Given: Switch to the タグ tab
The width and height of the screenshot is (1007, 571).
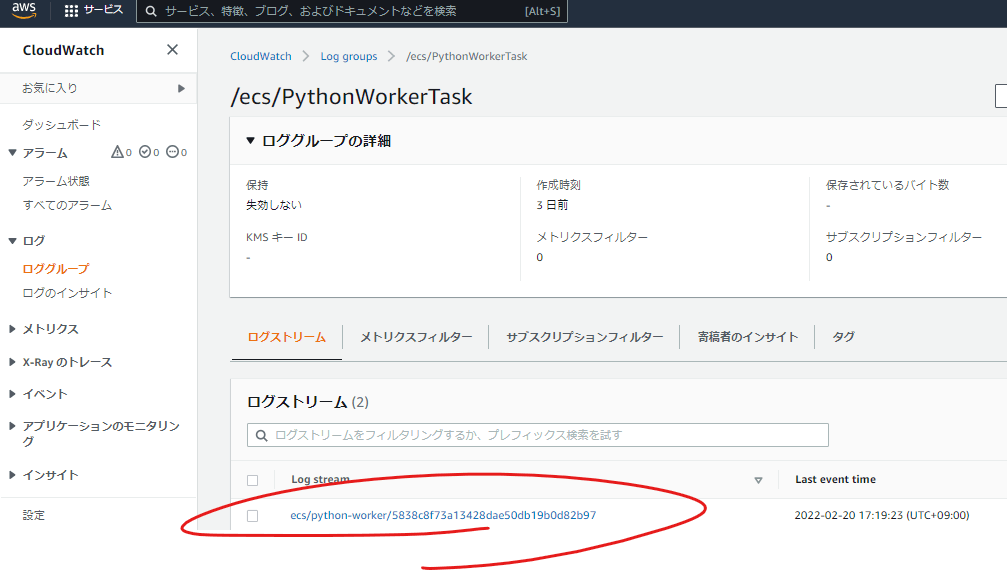Looking at the screenshot, I should 843,337.
